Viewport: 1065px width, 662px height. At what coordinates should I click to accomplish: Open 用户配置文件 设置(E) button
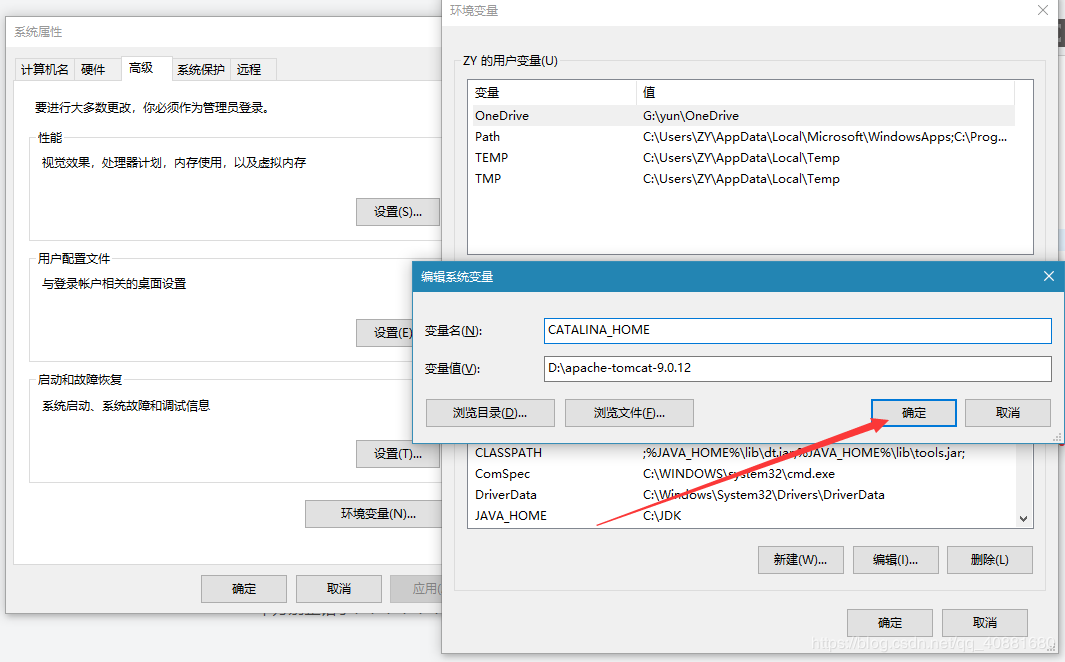385,333
